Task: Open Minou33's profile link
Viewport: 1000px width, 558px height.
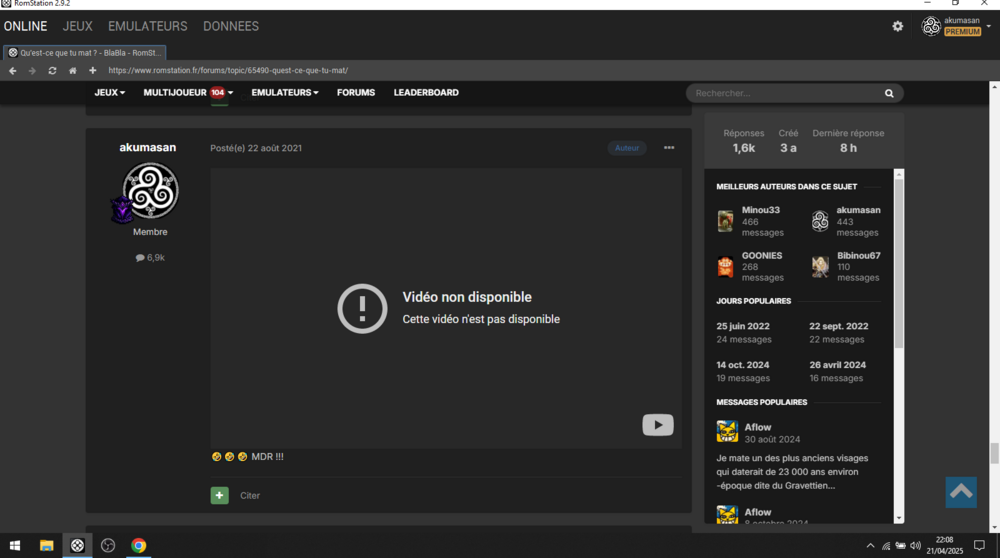Action: pos(760,210)
